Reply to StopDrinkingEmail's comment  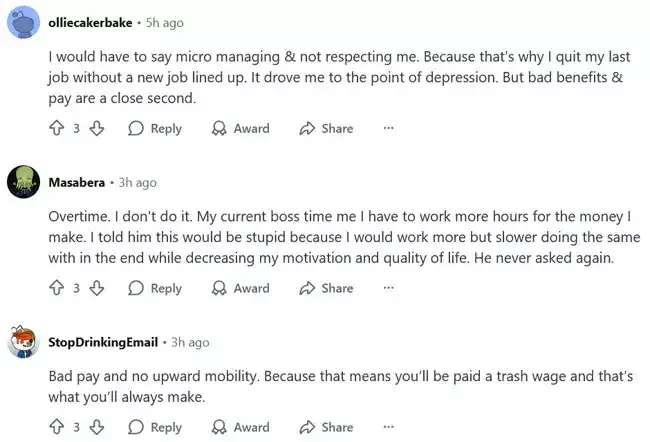155,427
